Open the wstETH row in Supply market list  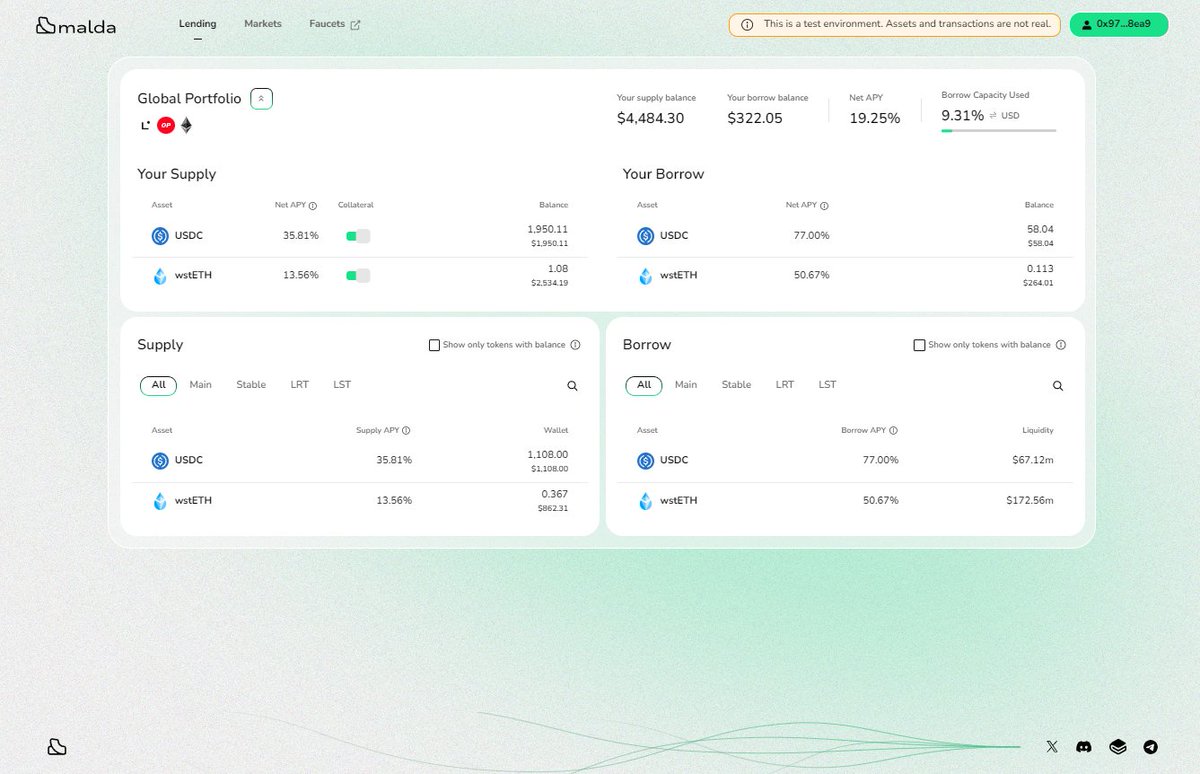pos(360,501)
